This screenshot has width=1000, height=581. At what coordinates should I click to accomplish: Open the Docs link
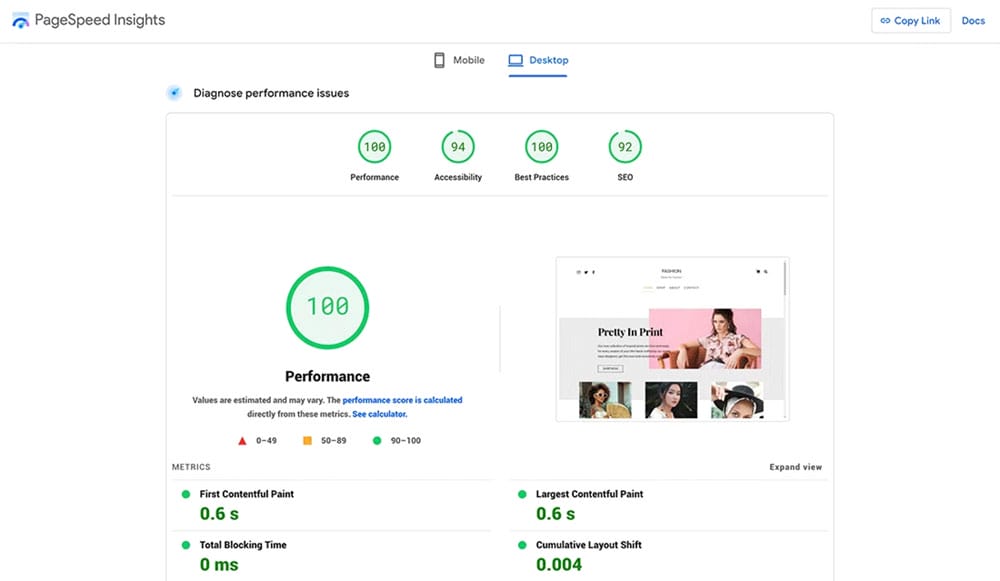point(973,21)
